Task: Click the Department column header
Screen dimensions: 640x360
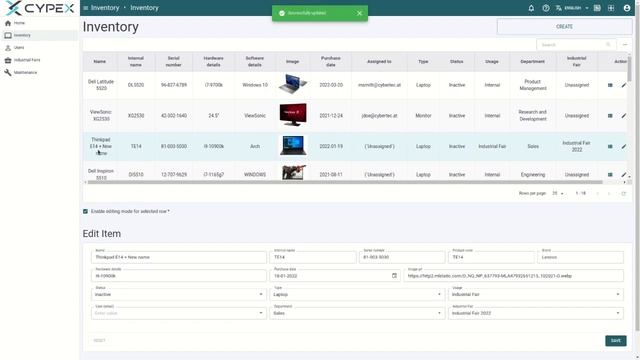Action: [533, 61]
